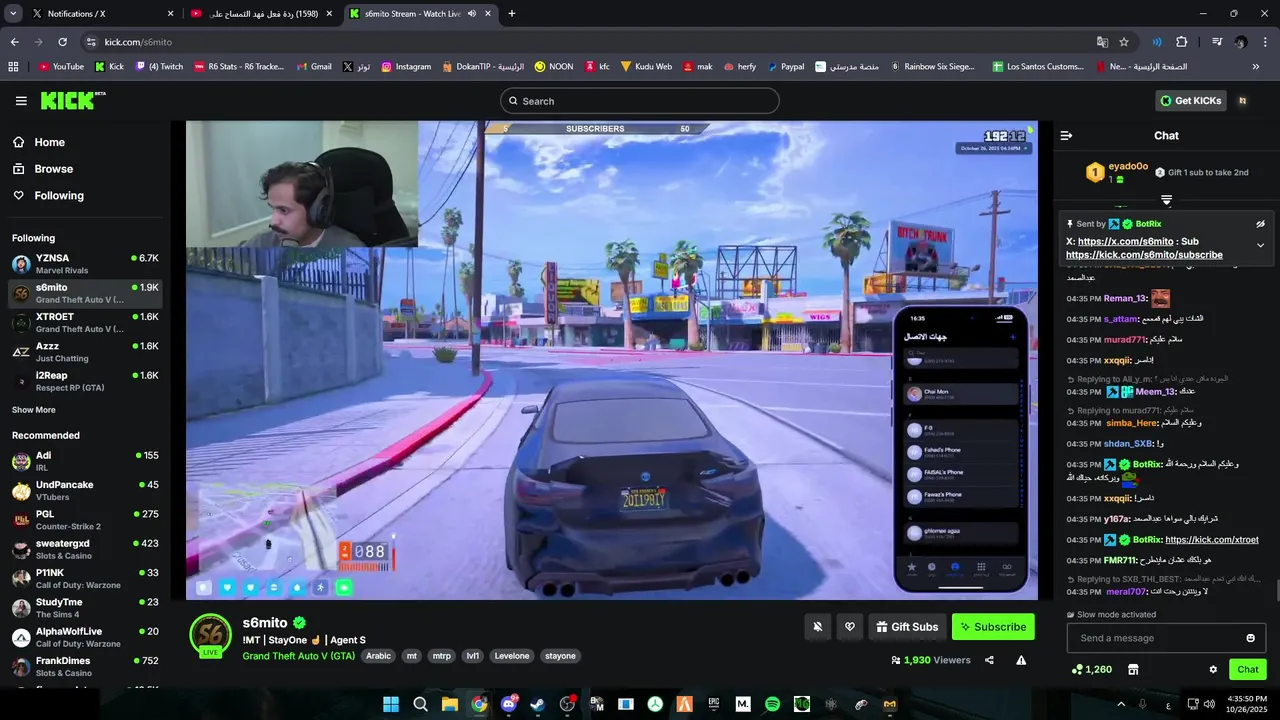Open the tab search dropdown
This screenshot has width=1280, height=720.
click(x=13, y=14)
